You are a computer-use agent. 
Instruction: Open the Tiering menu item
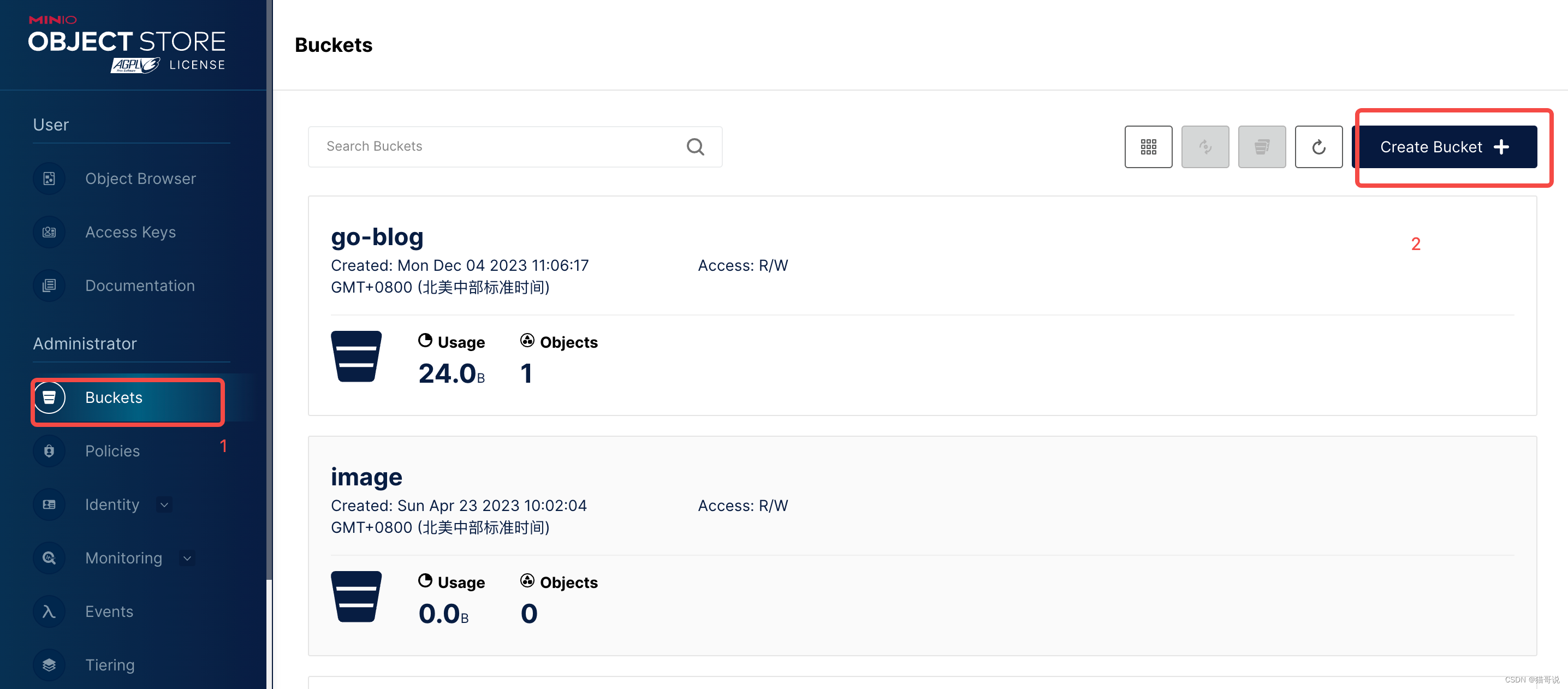[x=110, y=664]
